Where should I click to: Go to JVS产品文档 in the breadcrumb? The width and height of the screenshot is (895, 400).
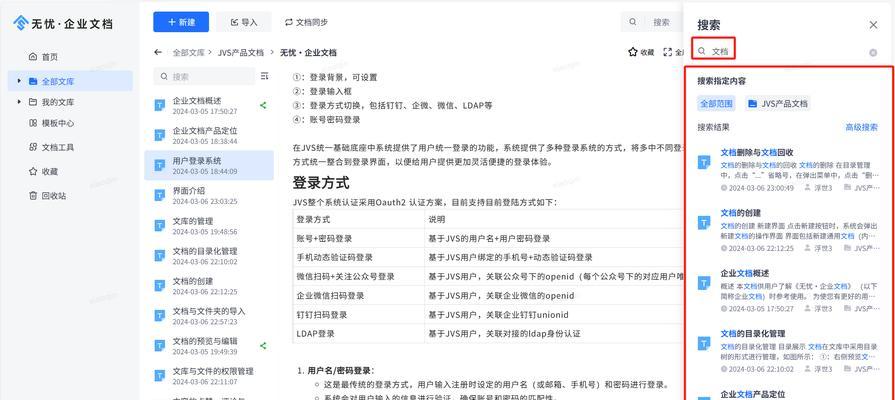tap(241, 52)
